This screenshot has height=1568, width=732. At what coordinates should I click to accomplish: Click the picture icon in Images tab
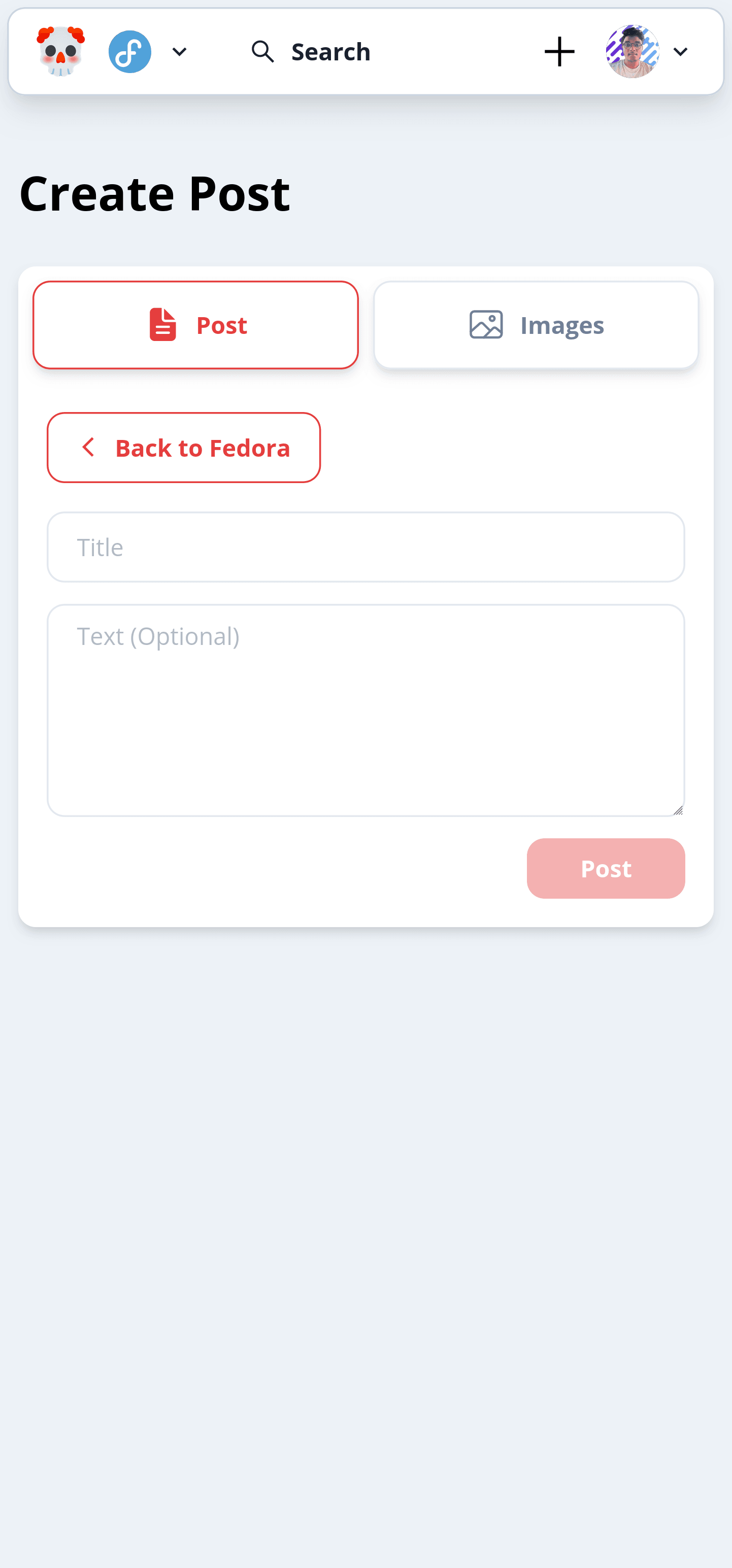(x=486, y=324)
